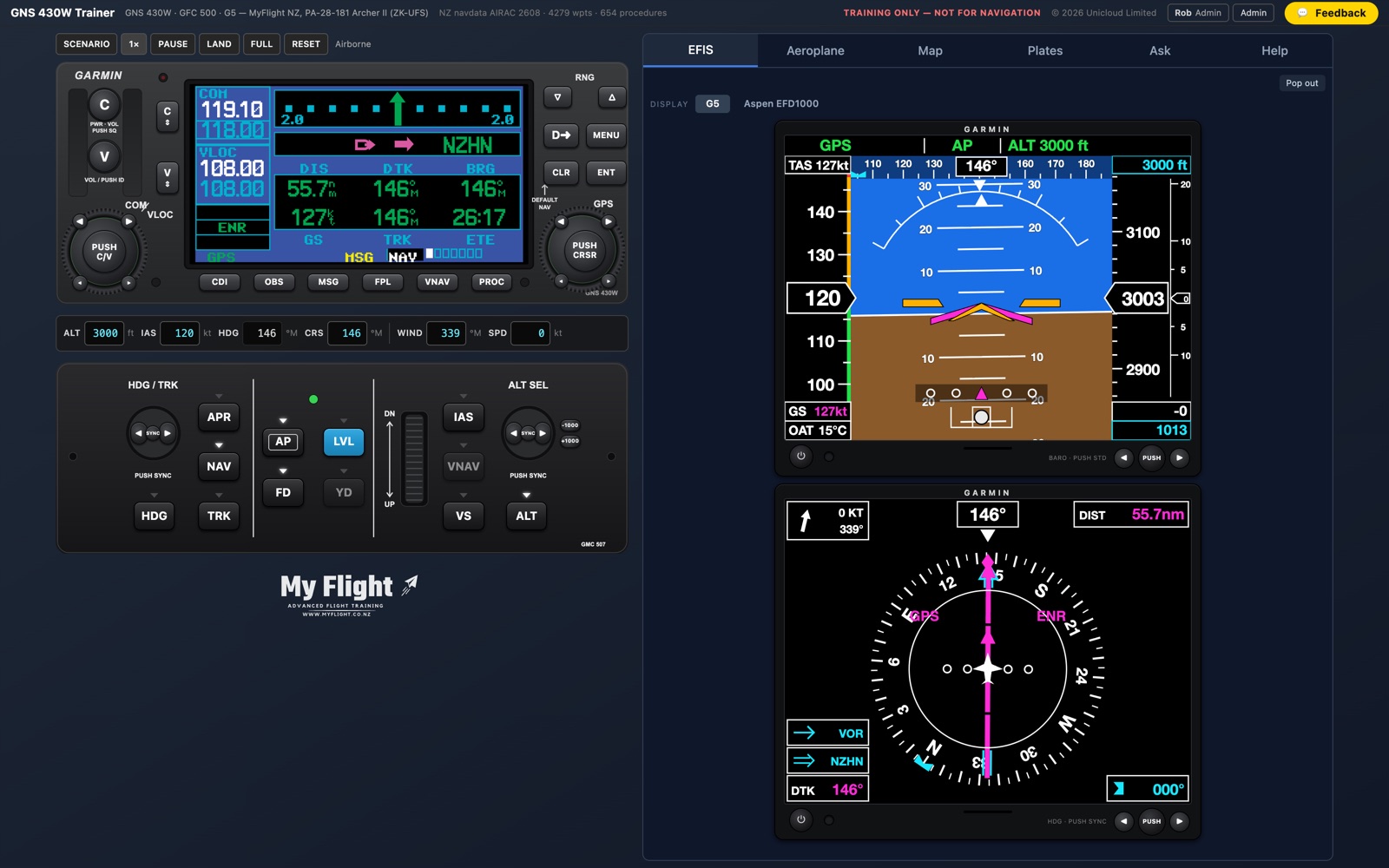Click the FPL key on the GNS 430W

tap(383, 281)
